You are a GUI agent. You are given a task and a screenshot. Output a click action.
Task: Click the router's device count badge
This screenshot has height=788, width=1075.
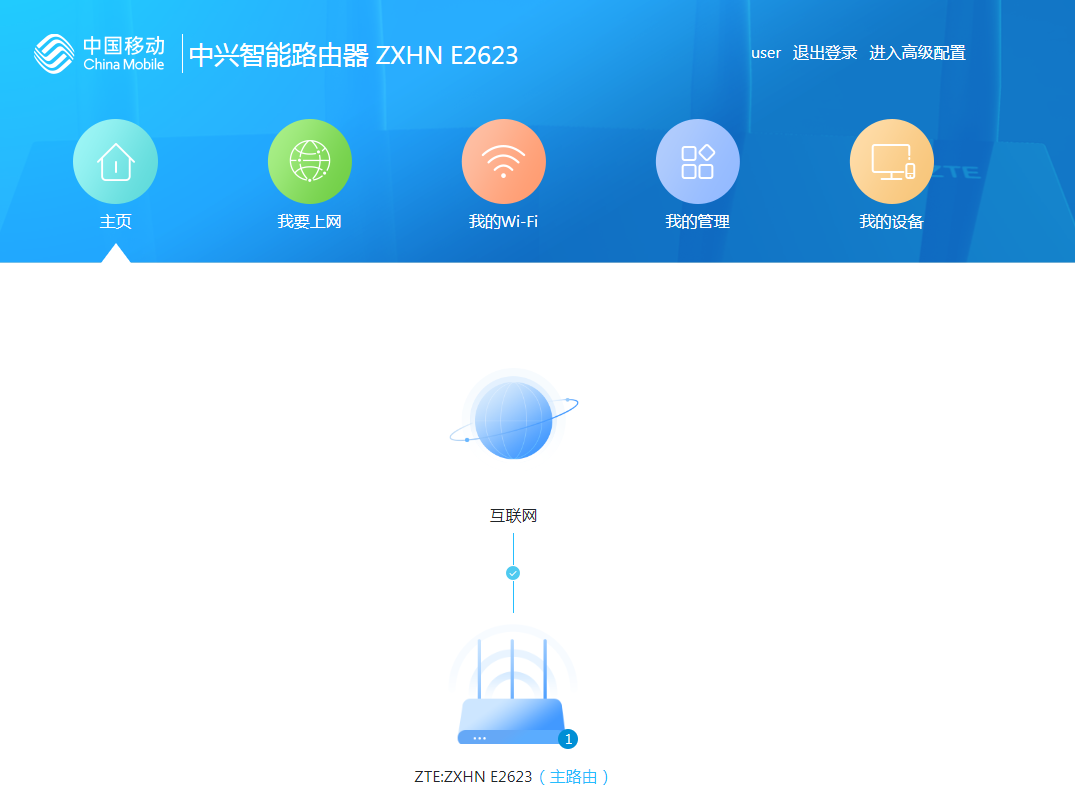click(568, 739)
